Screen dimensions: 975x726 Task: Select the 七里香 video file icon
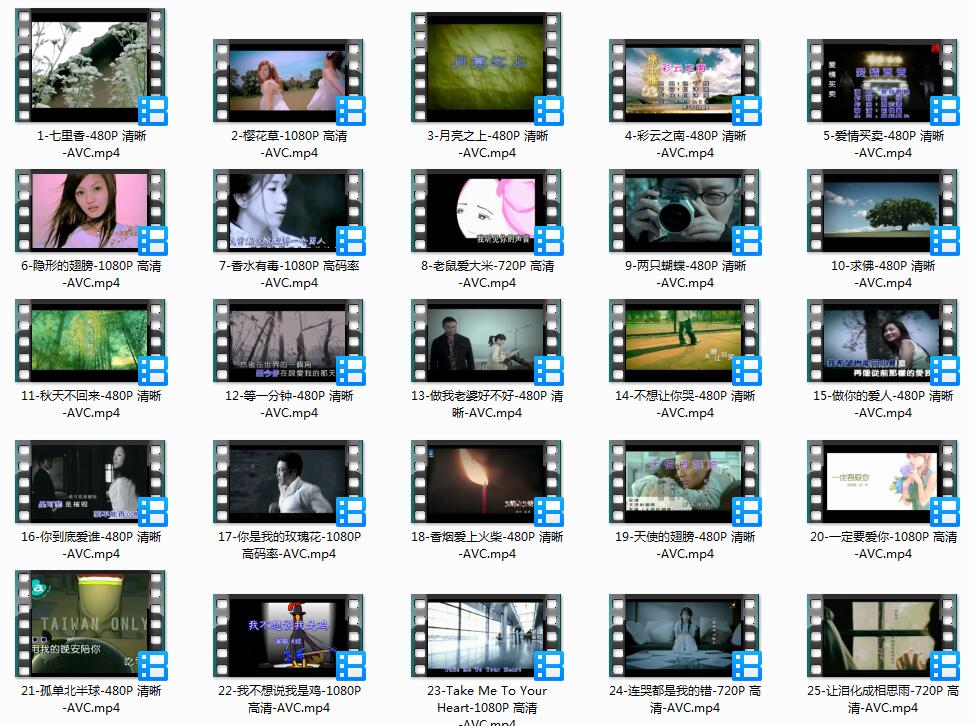(x=91, y=65)
